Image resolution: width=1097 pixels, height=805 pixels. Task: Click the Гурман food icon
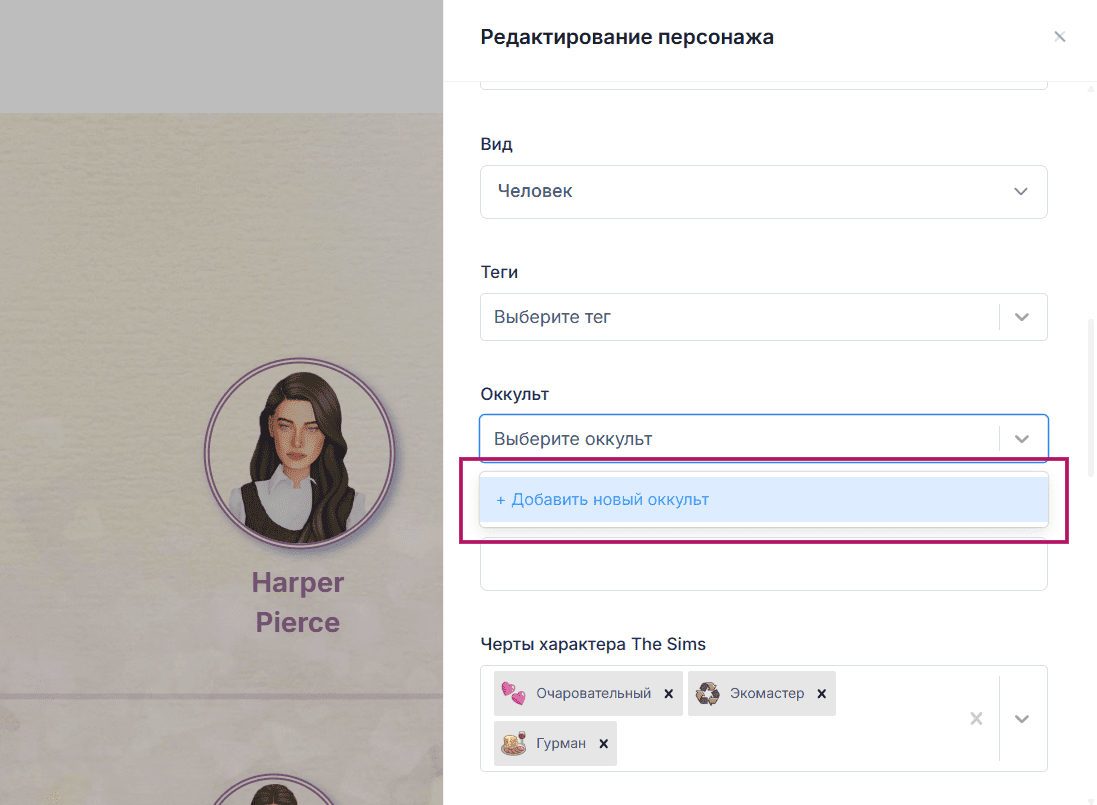(514, 743)
